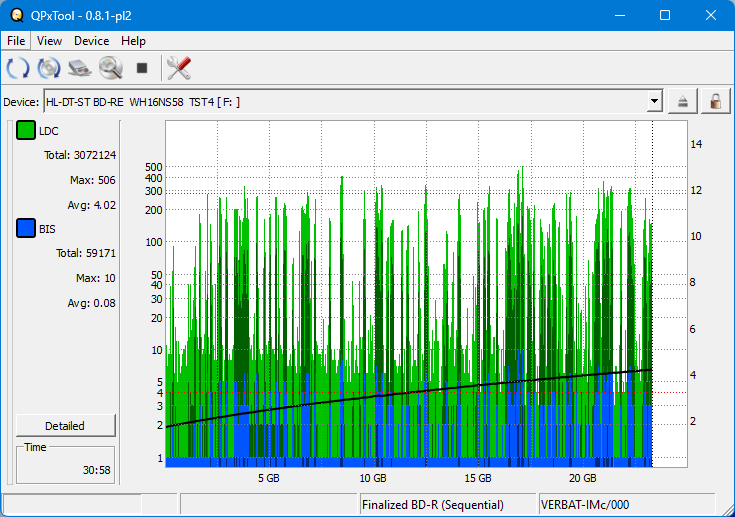This screenshot has height=517, width=735.
Task: Click the refresh device list icon
Action: point(18,68)
